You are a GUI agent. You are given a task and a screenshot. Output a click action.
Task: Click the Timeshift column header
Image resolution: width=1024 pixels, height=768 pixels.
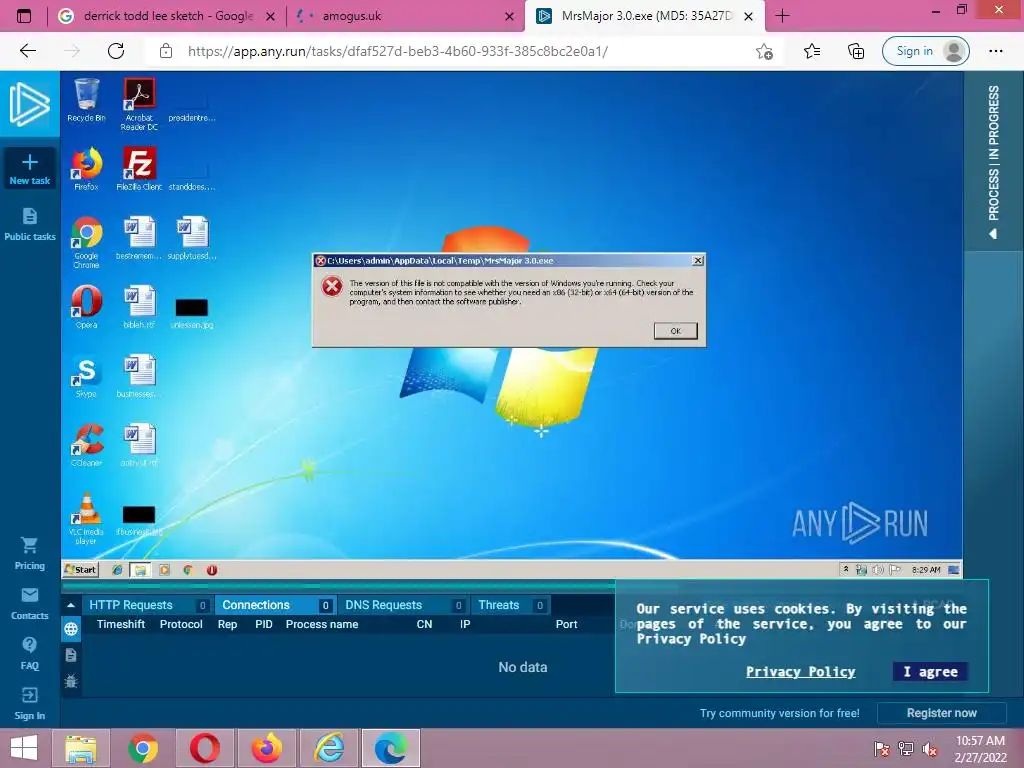tap(121, 624)
